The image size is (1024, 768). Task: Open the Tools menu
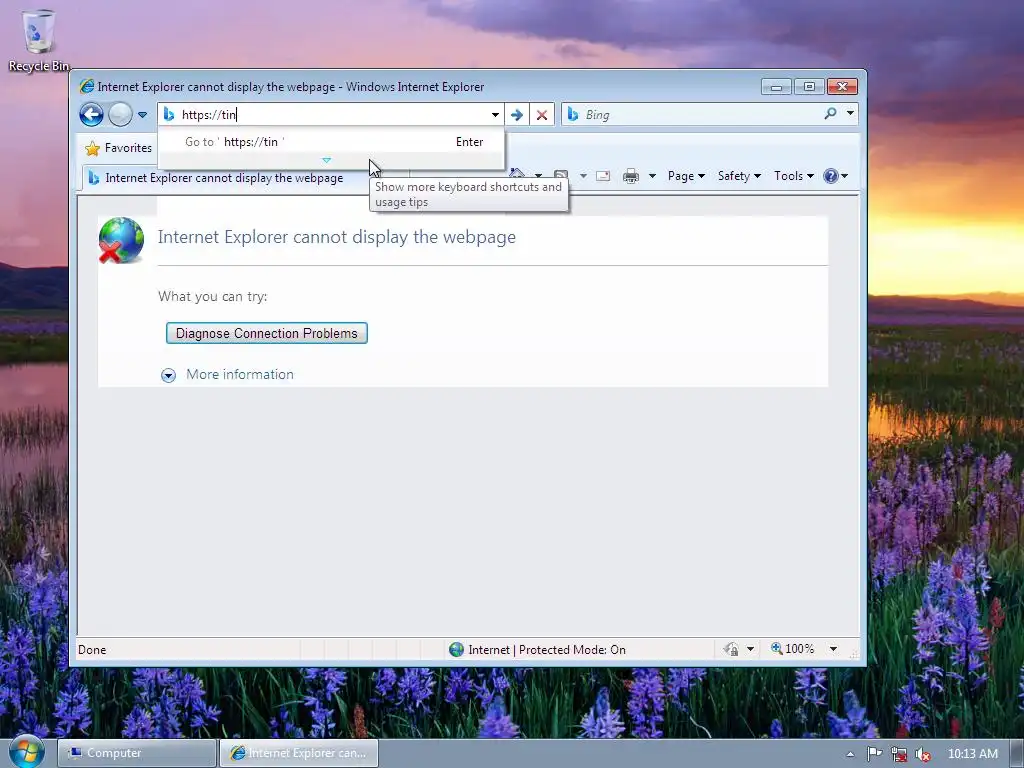[x=793, y=176]
